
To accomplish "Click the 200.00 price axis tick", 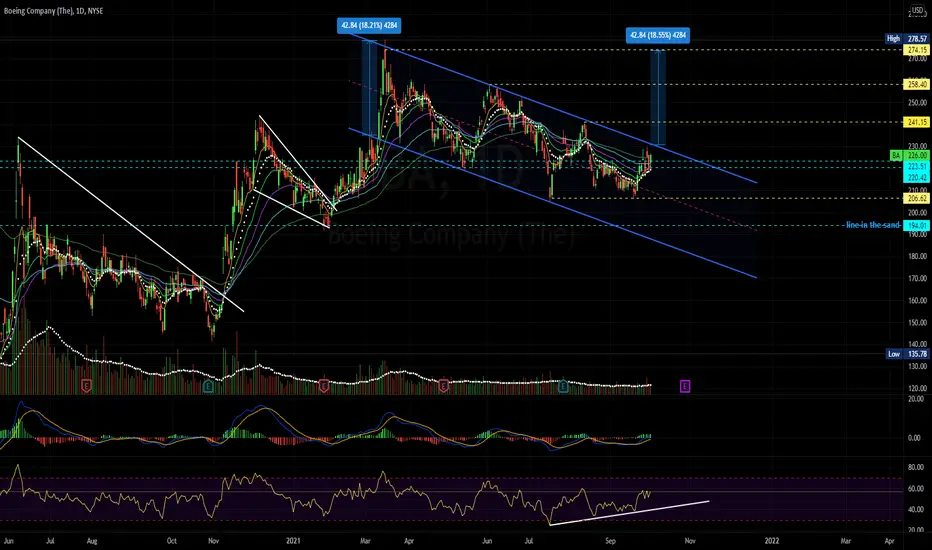I will click(917, 213).
